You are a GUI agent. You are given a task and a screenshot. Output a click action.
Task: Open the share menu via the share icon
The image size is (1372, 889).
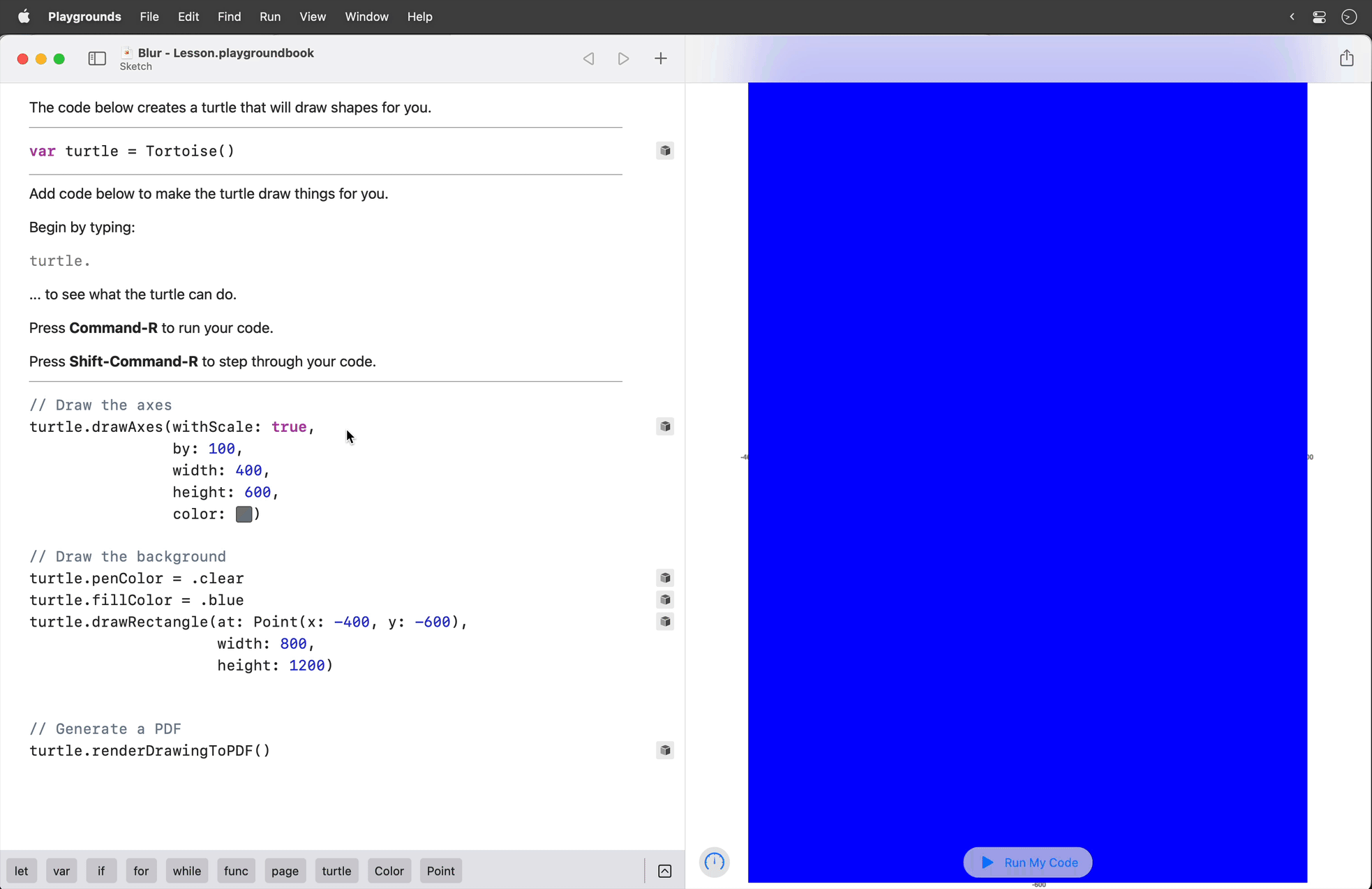pos(1347,58)
